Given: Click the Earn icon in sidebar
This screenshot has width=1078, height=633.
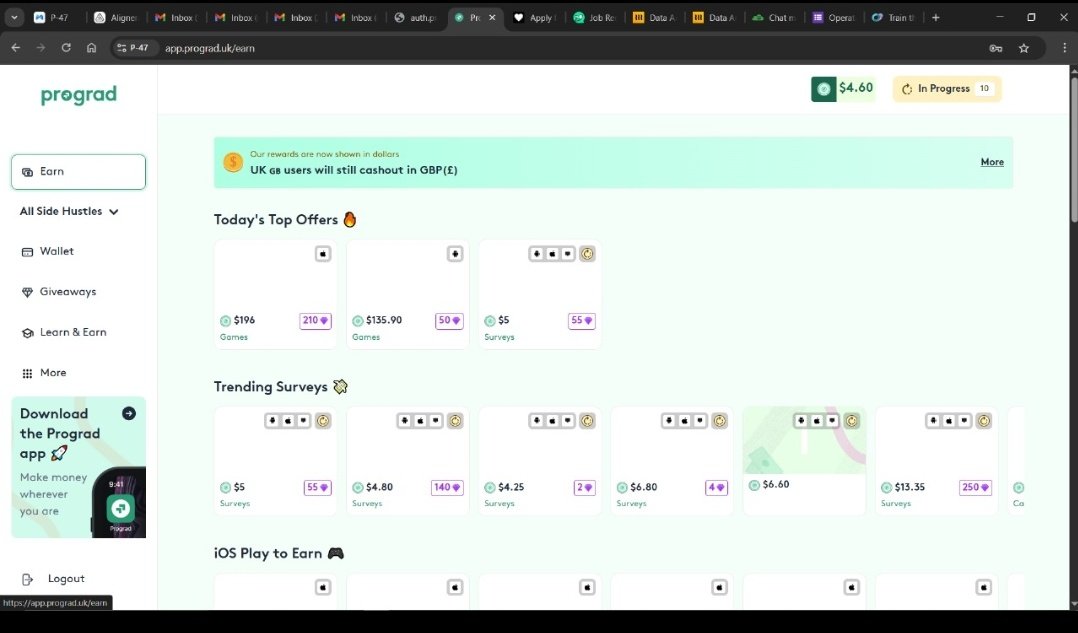Looking at the screenshot, I should click(28, 173).
